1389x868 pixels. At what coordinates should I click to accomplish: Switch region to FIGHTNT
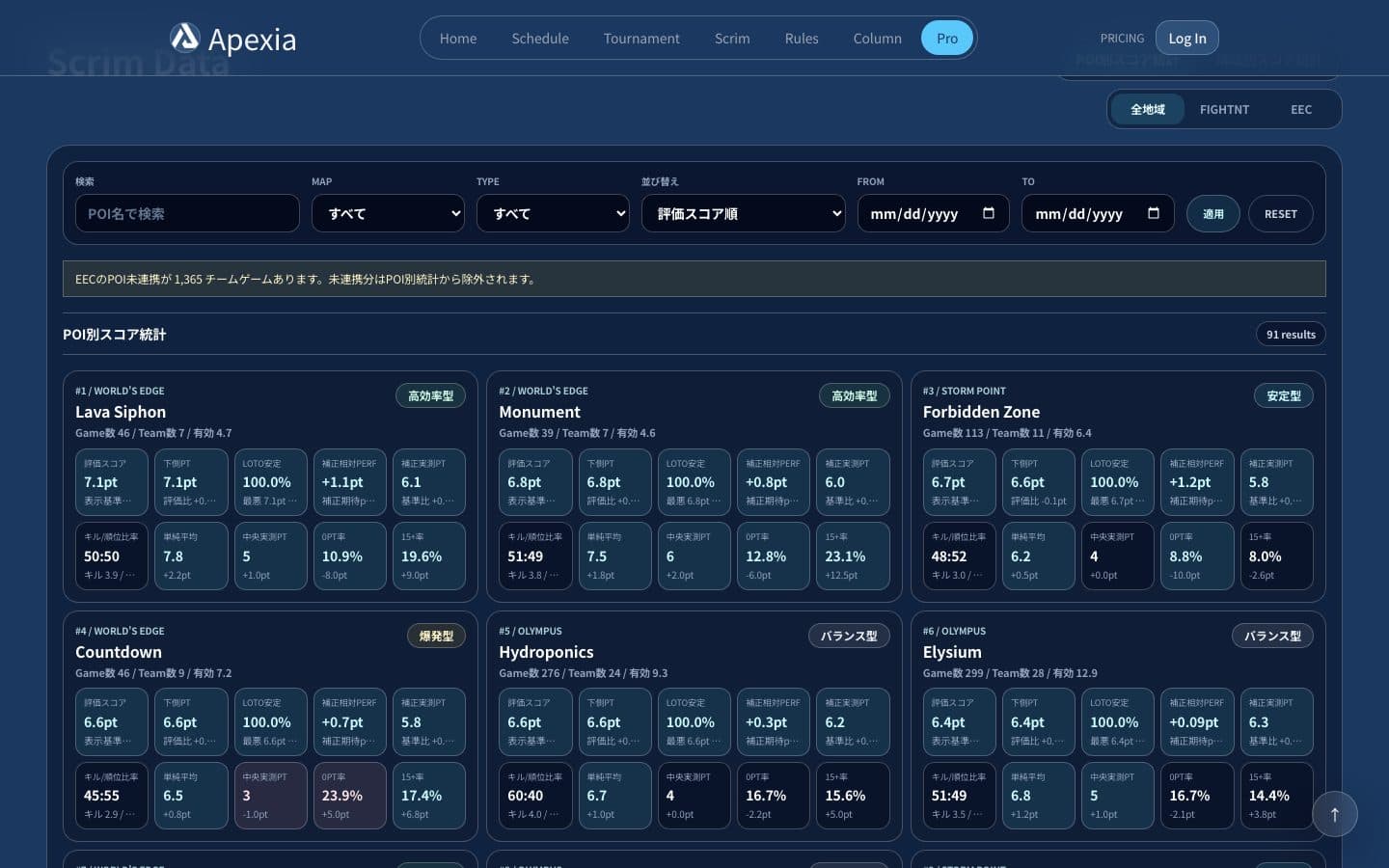click(1224, 109)
